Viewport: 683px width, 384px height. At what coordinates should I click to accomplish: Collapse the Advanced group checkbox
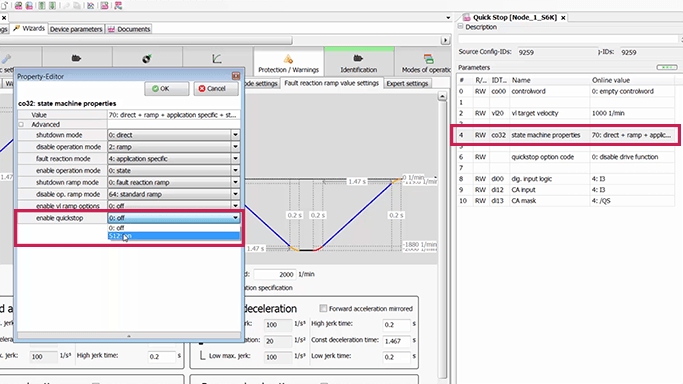coord(21,125)
